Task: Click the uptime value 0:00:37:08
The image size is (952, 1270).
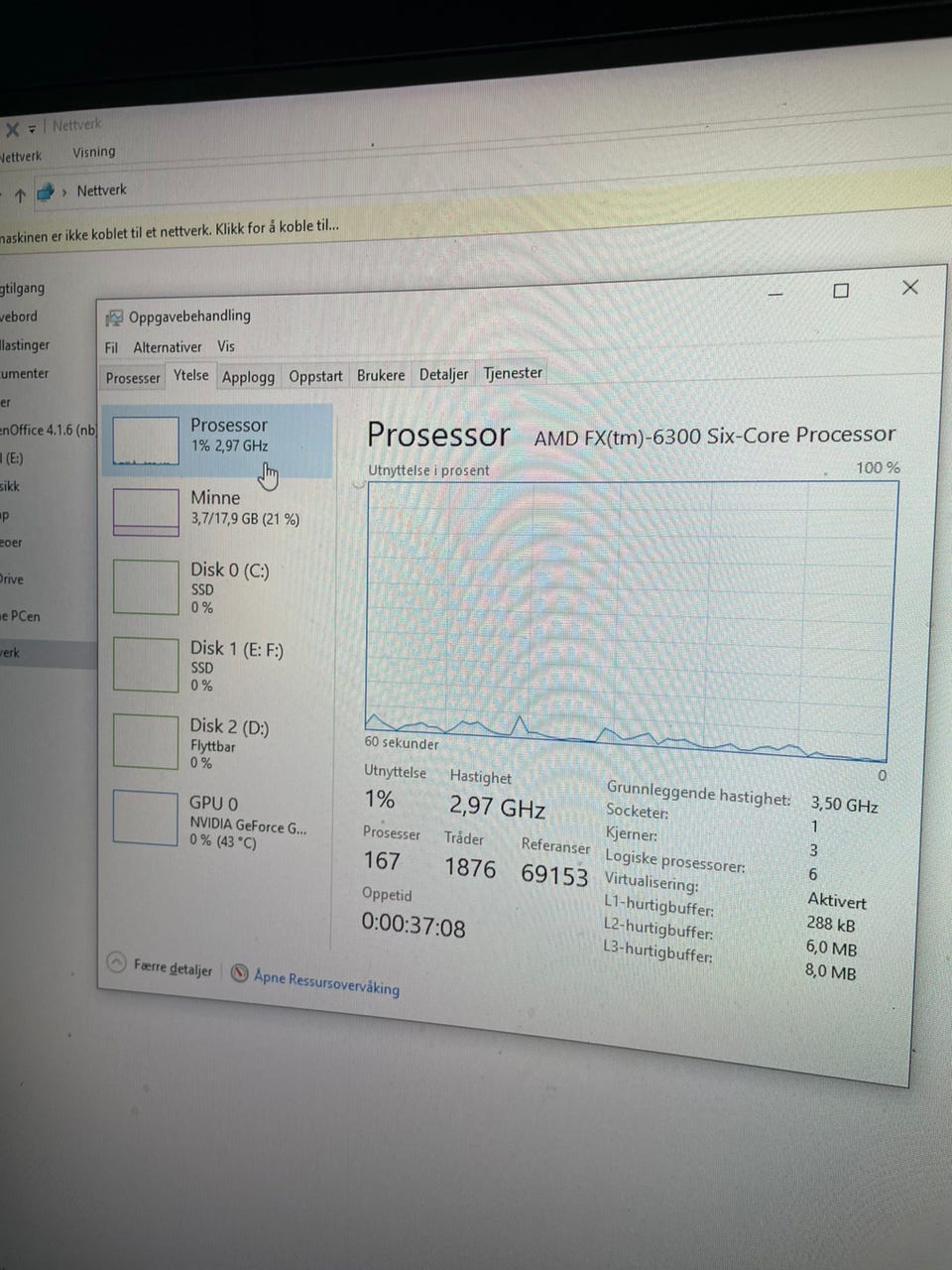Action: click(414, 925)
